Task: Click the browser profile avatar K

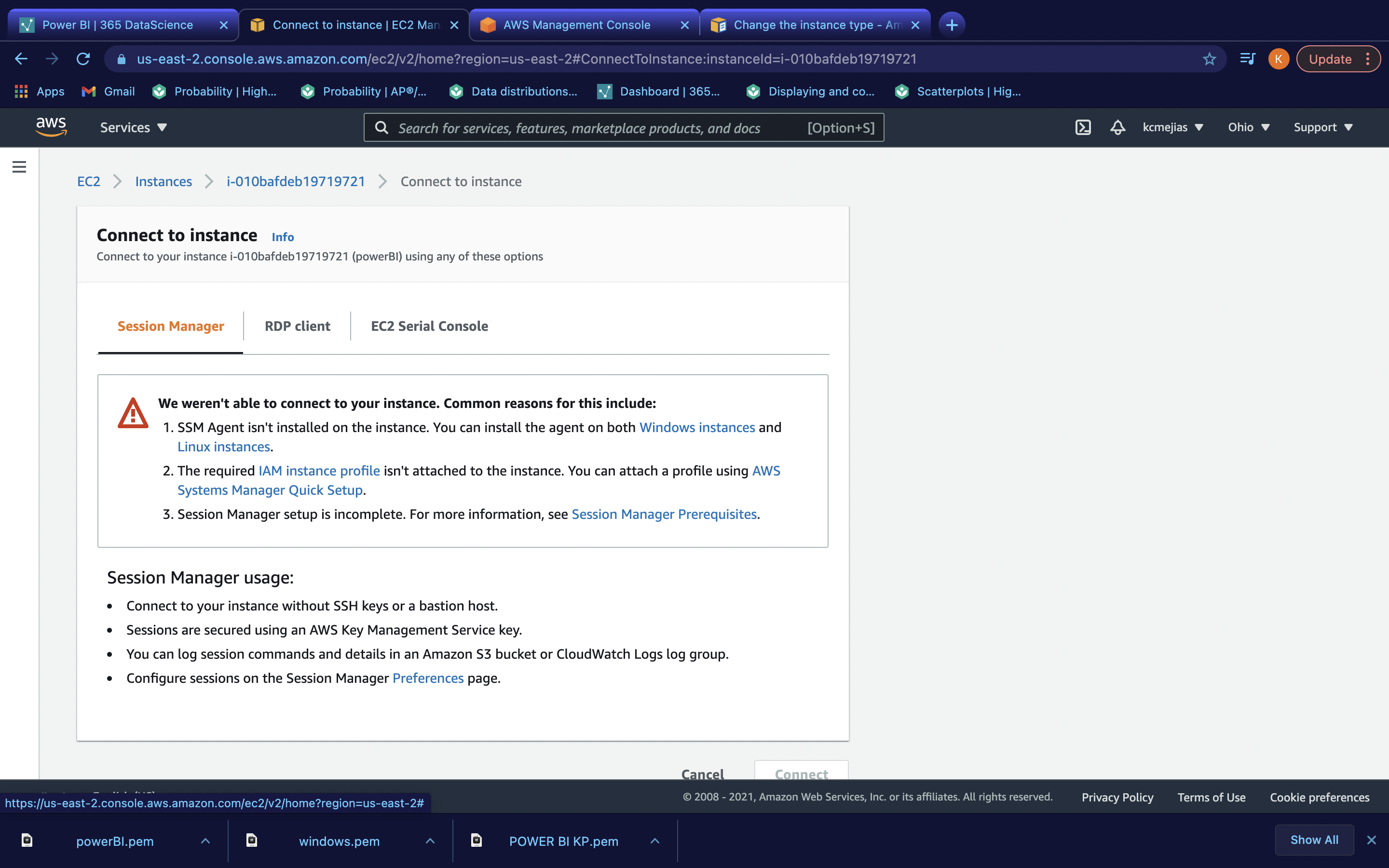Action: tap(1278, 58)
